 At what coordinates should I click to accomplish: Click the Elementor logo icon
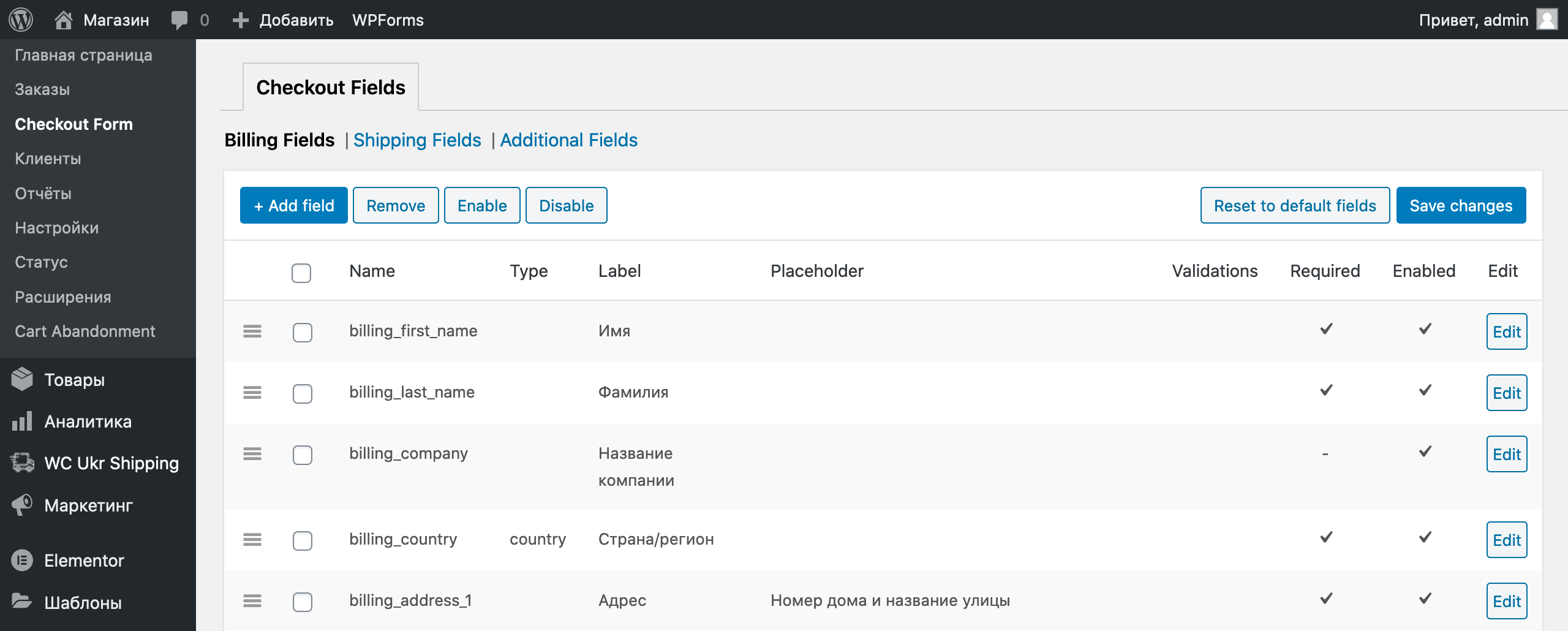(x=22, y=560)
